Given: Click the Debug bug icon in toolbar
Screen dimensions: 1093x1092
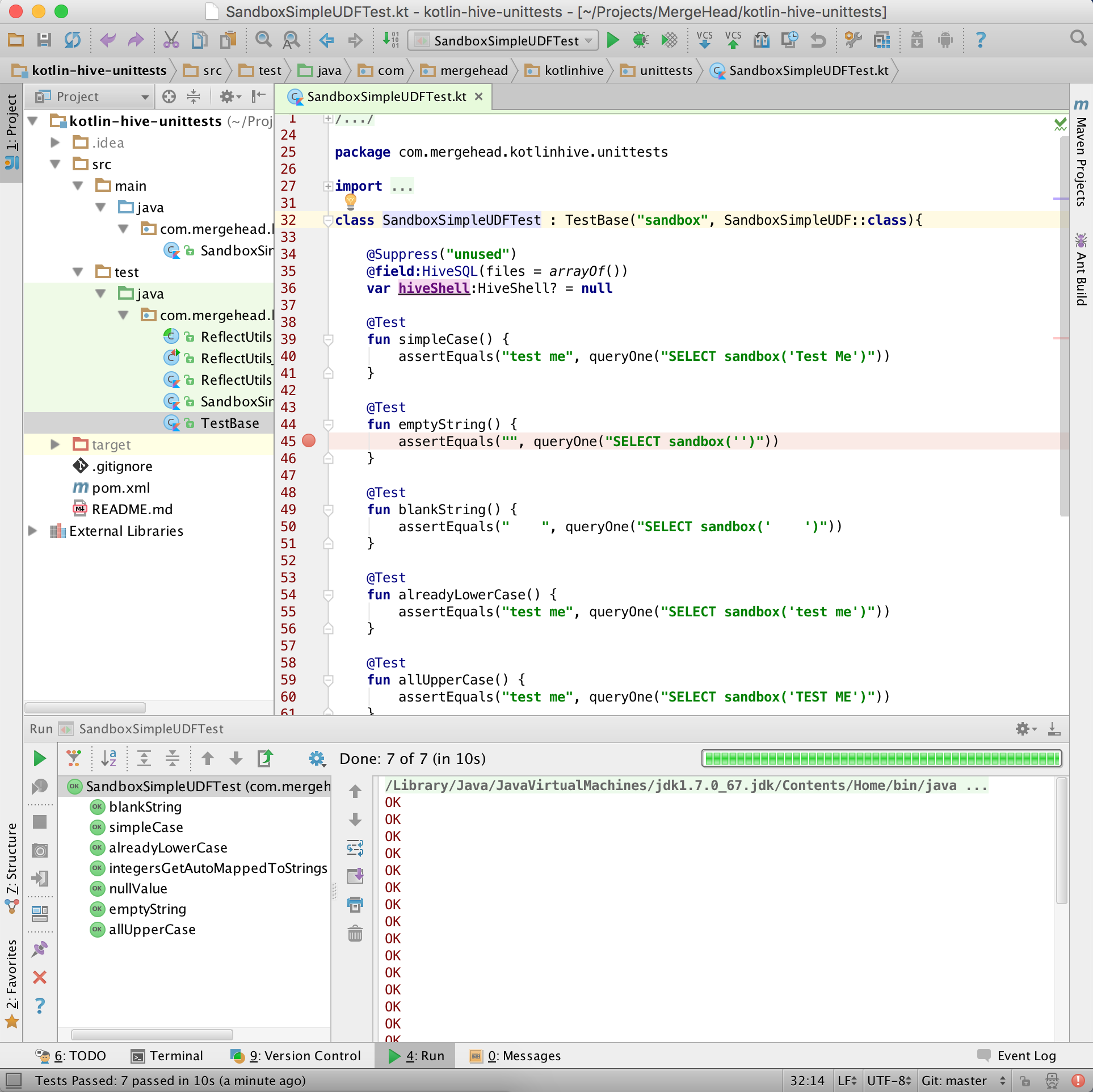Looking at the screenshot, I should click(641, 40).
